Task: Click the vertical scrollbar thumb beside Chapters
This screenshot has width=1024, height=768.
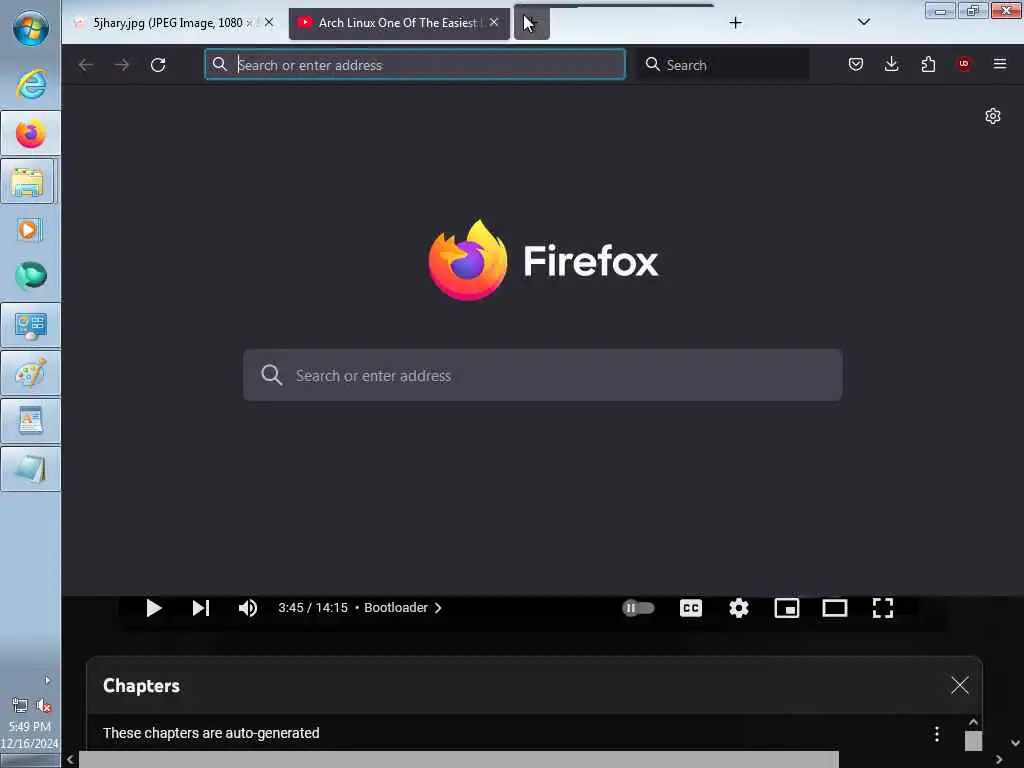Action: [973, 741]
